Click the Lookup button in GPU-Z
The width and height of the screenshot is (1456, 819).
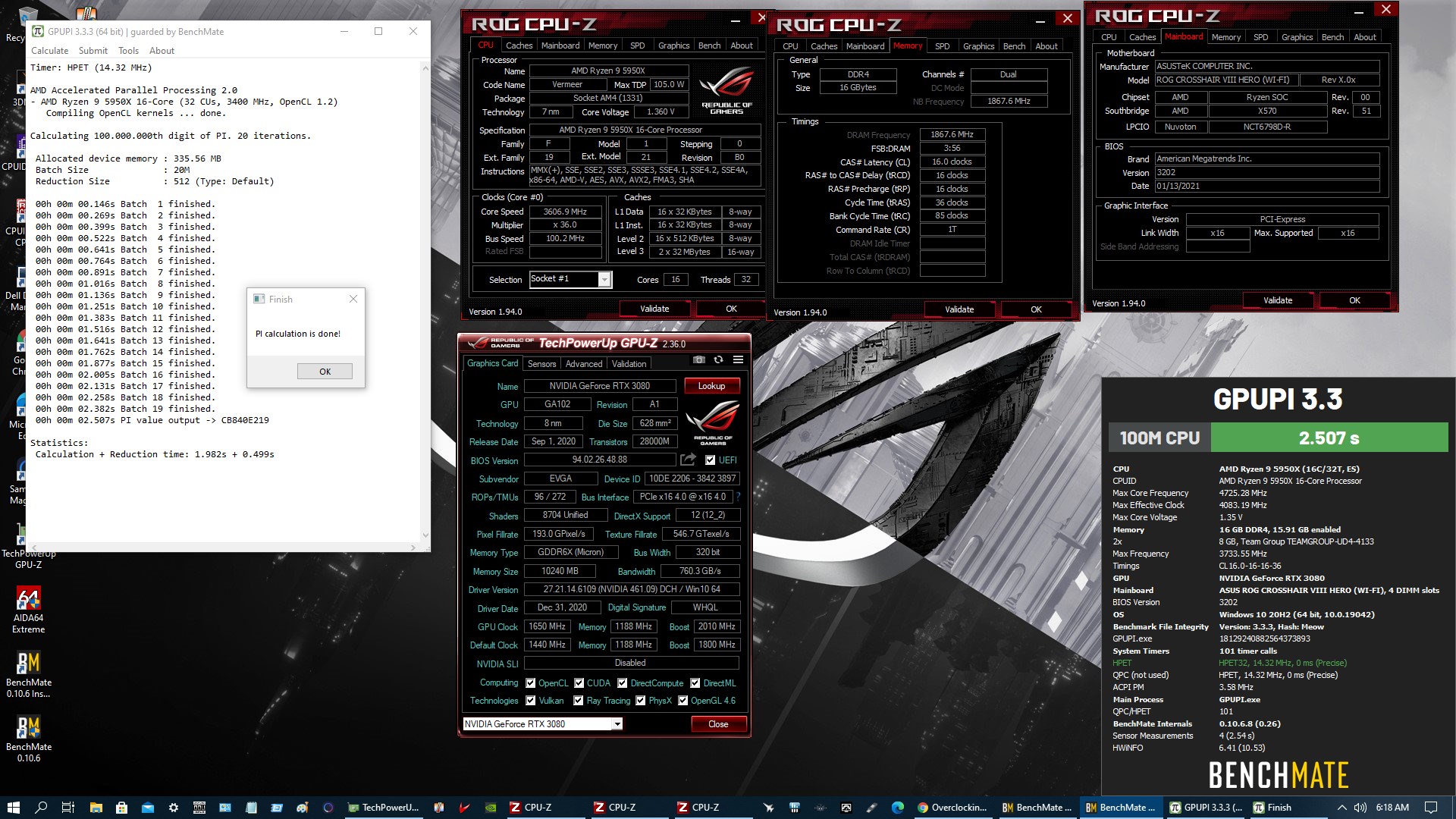711,386
